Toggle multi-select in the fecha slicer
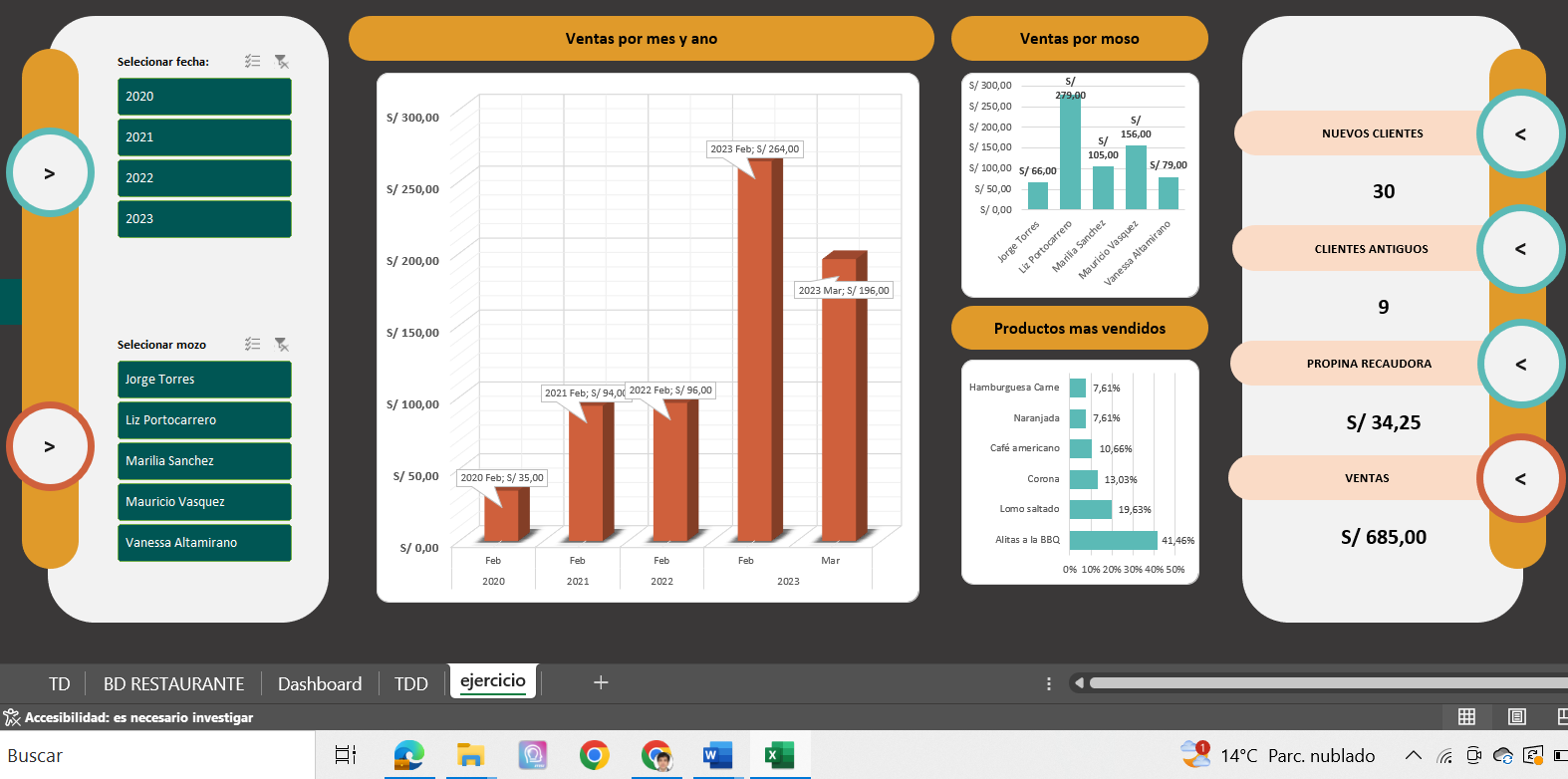The height and width of the screenshot is (779, 1568). (253, 62)
